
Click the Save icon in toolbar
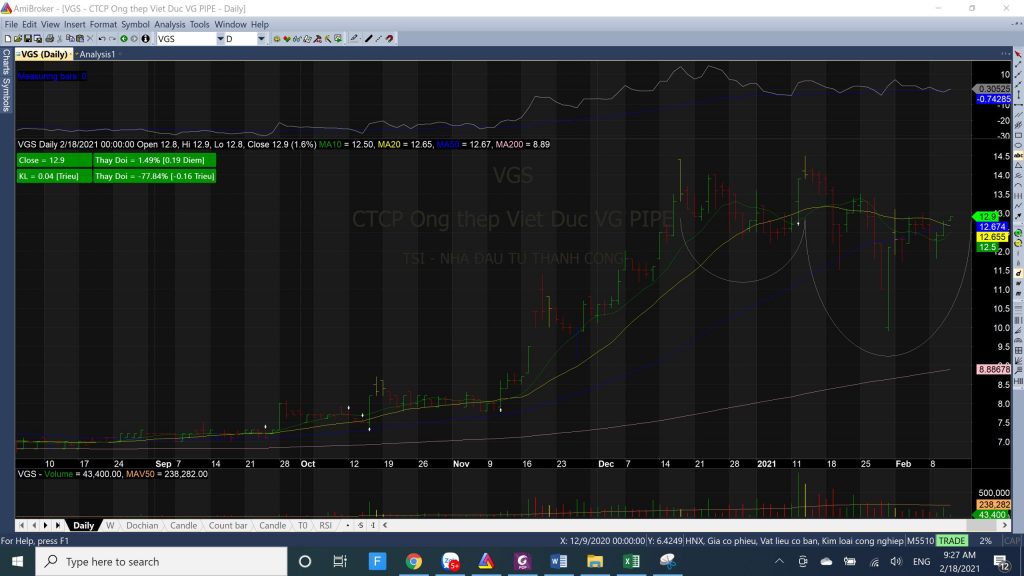click(x=27, y=39)
